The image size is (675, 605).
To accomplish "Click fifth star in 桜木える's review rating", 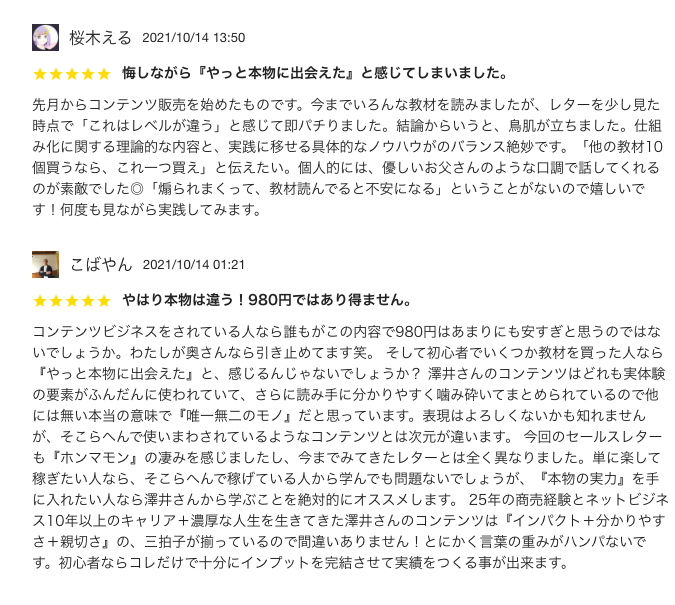I will click(104, 74).
